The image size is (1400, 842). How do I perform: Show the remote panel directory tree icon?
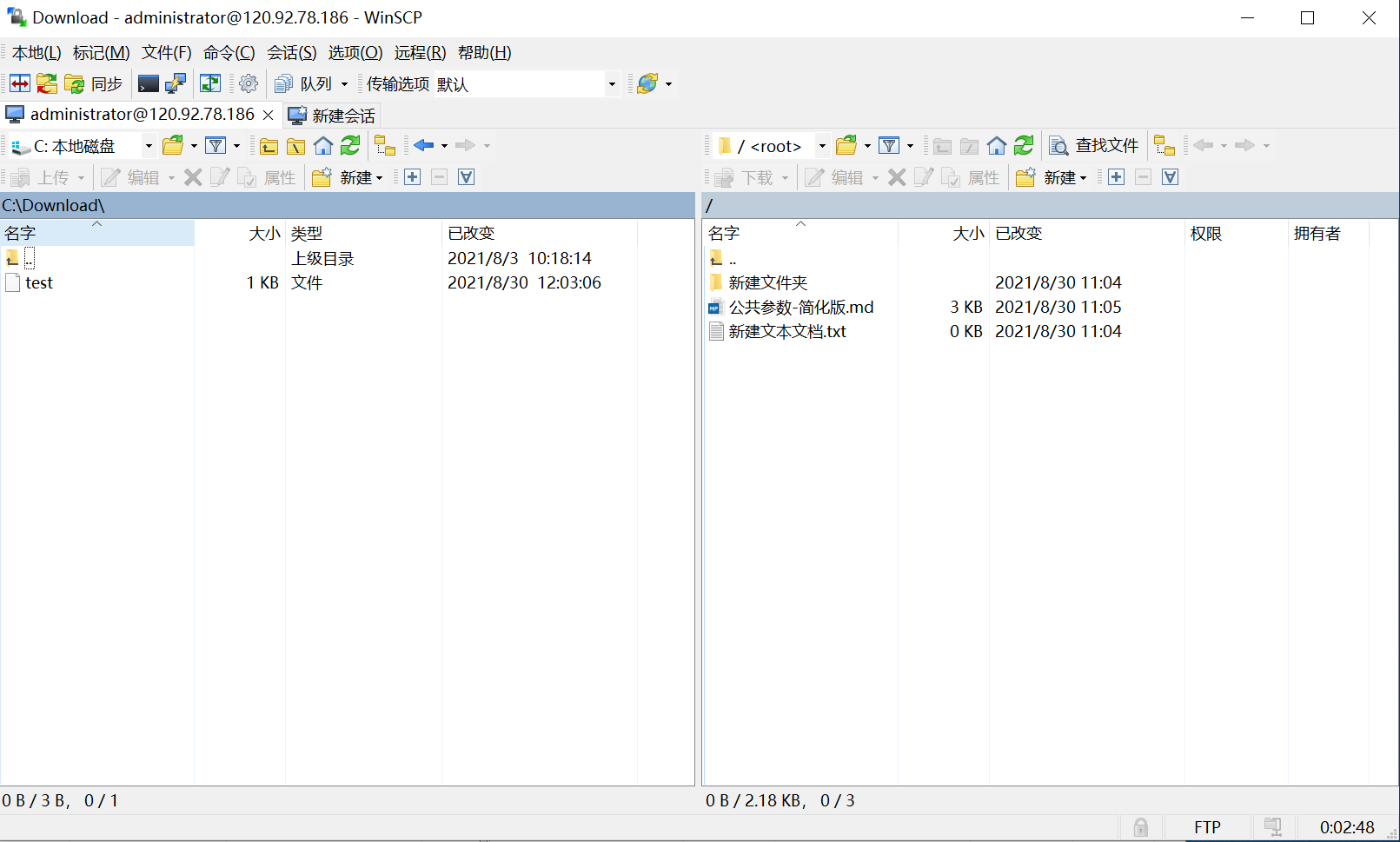1164,146
